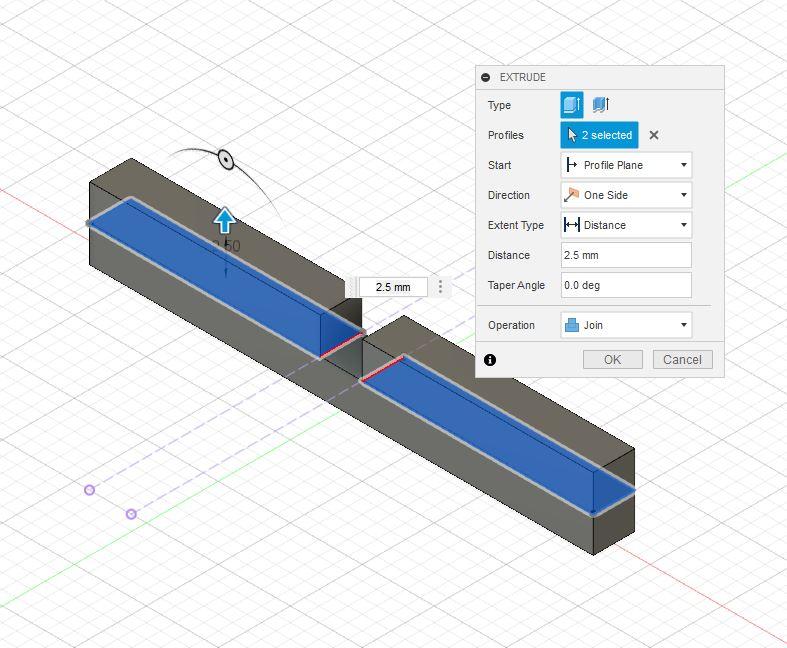Cancel the extrude operation
787x648 pixels.
pyautogui.click(x=682, y=360)
